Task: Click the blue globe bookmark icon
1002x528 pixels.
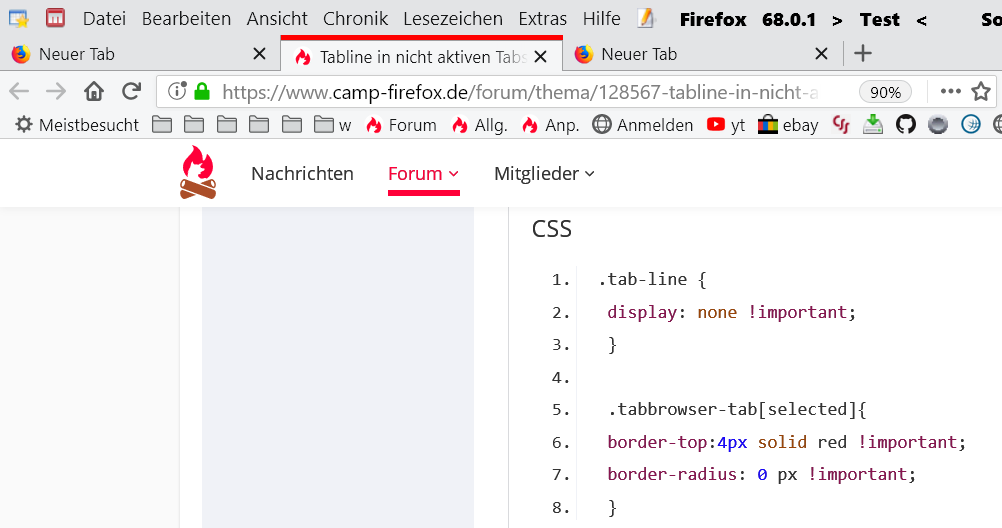Action: pyautogui.click(x=970, y=124)
